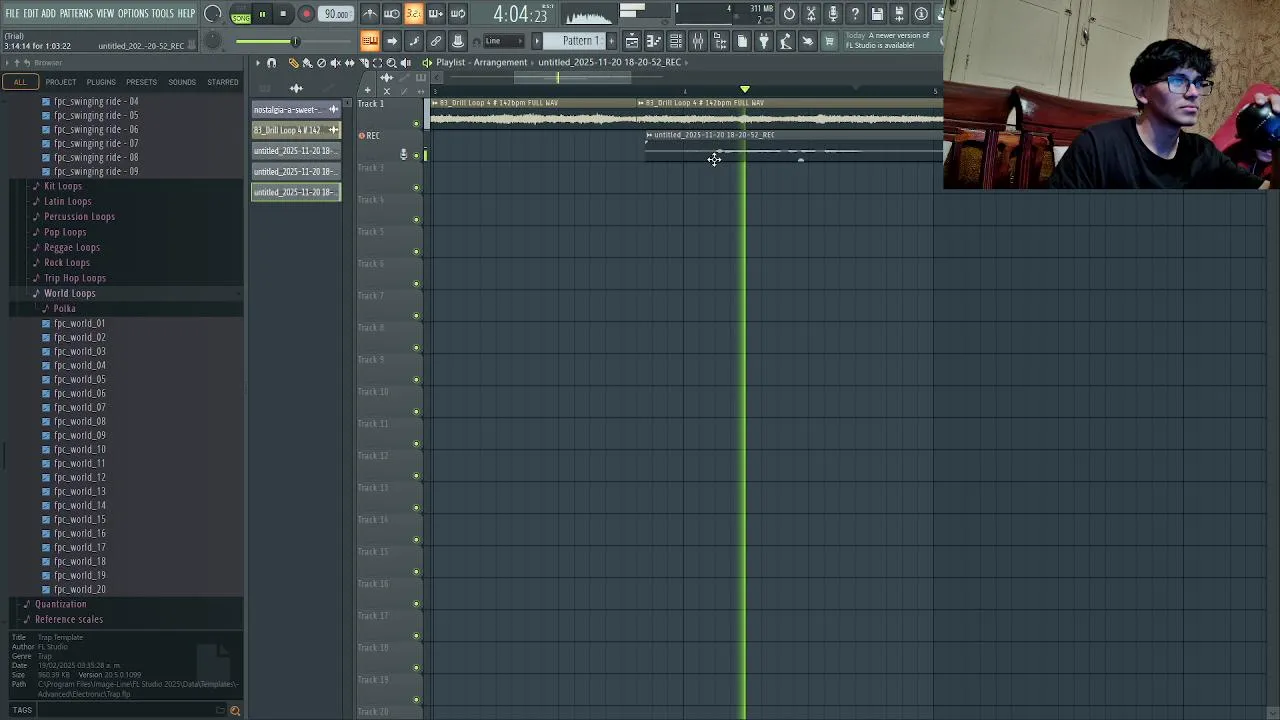Open the tempo tapper icon
1280x720 pixels.
click(x=785, y=41)
